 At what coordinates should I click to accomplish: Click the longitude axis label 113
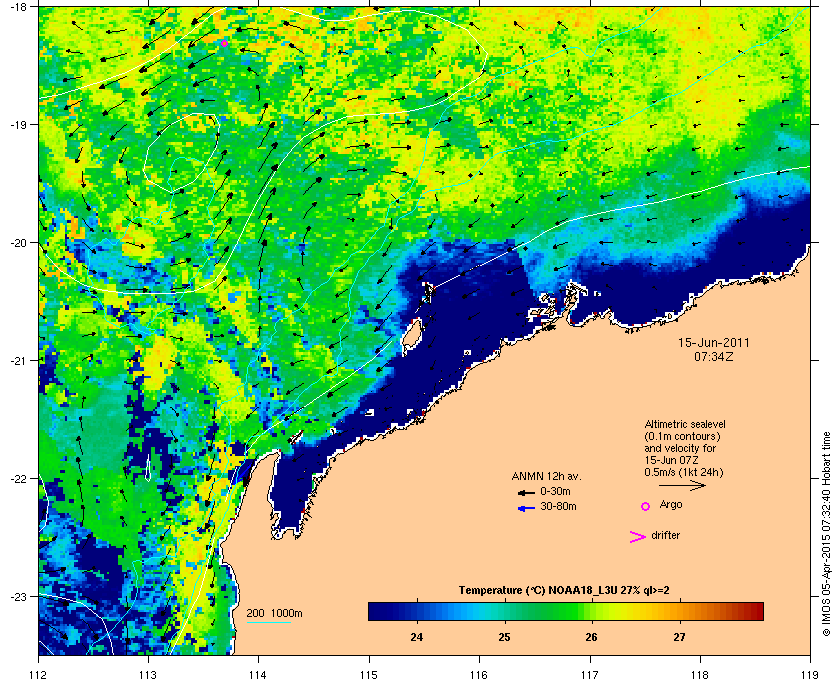[x=148, y=674]
